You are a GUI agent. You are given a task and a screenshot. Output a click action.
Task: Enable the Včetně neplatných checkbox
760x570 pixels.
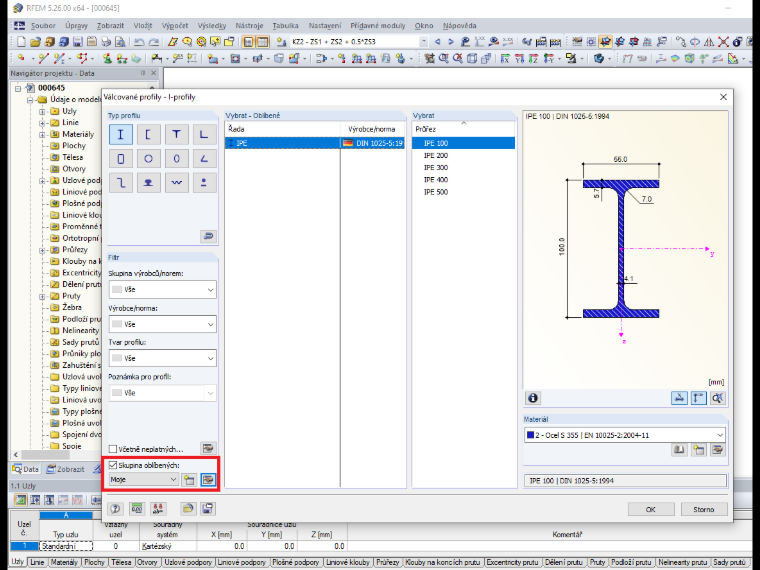pyautogui.click(x=113, y=449)
